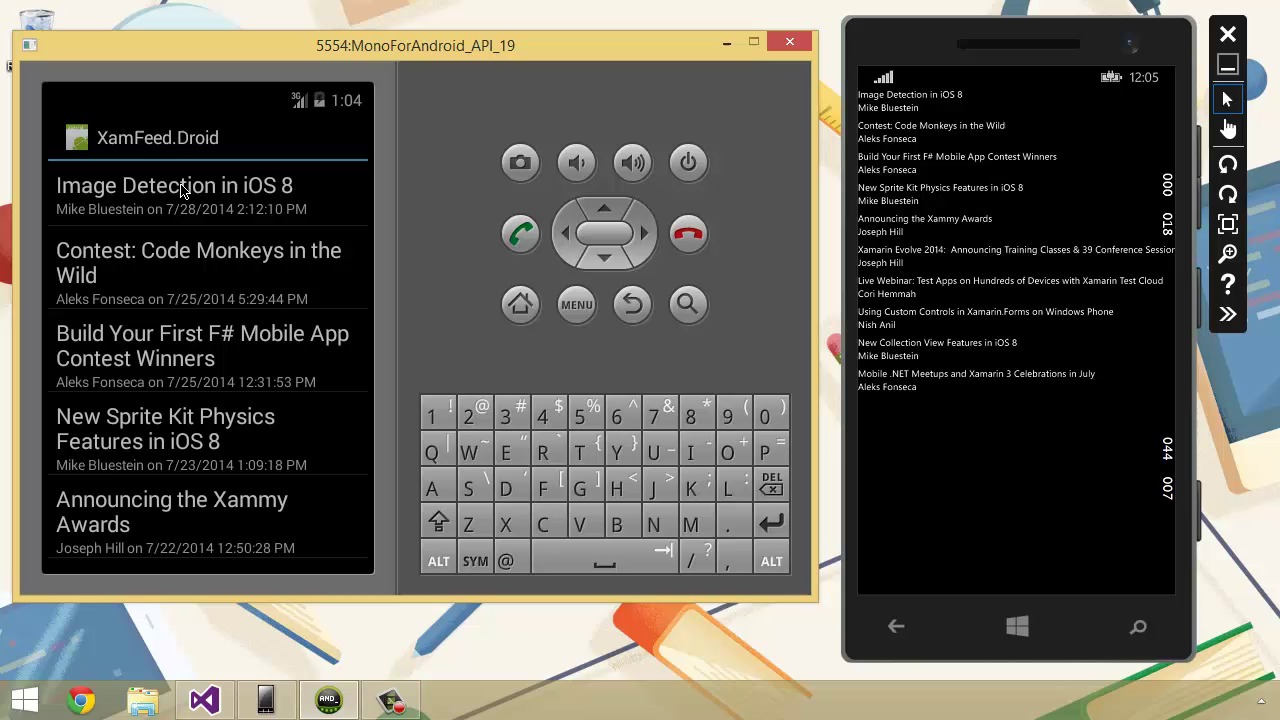Tap the green call button
Image resolution: width=1280 pixels, height=720 pixels.
click(520, 234)
